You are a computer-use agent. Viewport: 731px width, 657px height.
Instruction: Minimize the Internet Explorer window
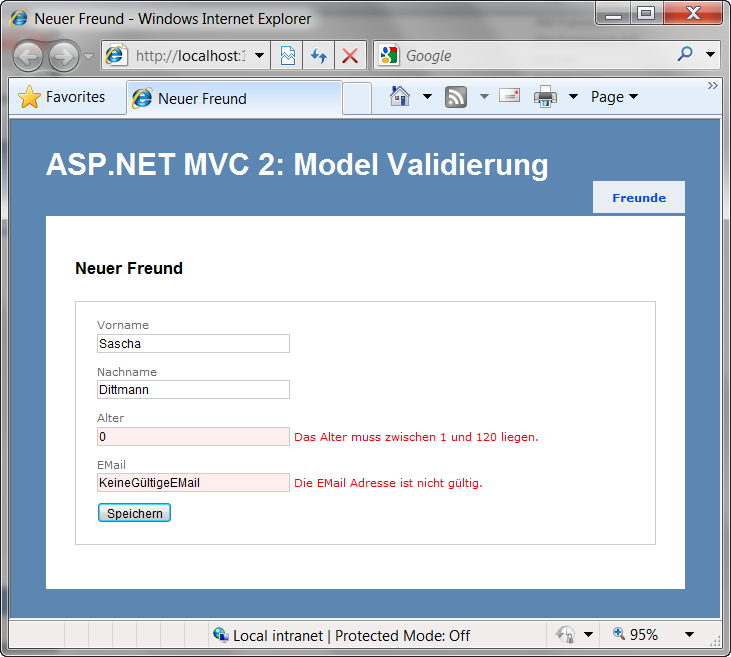[x=613, y=14]
